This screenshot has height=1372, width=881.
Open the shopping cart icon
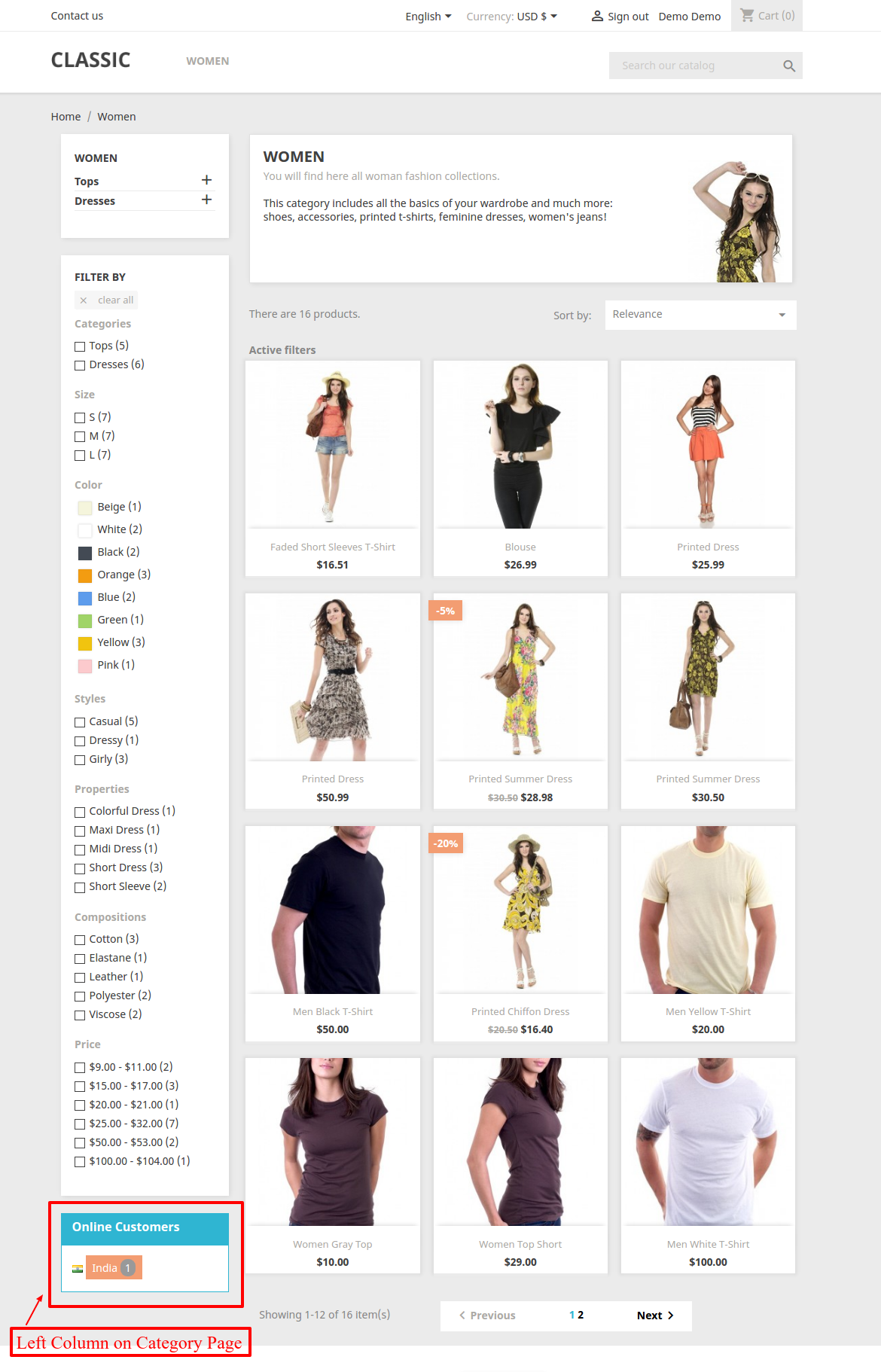click(747, 15)
